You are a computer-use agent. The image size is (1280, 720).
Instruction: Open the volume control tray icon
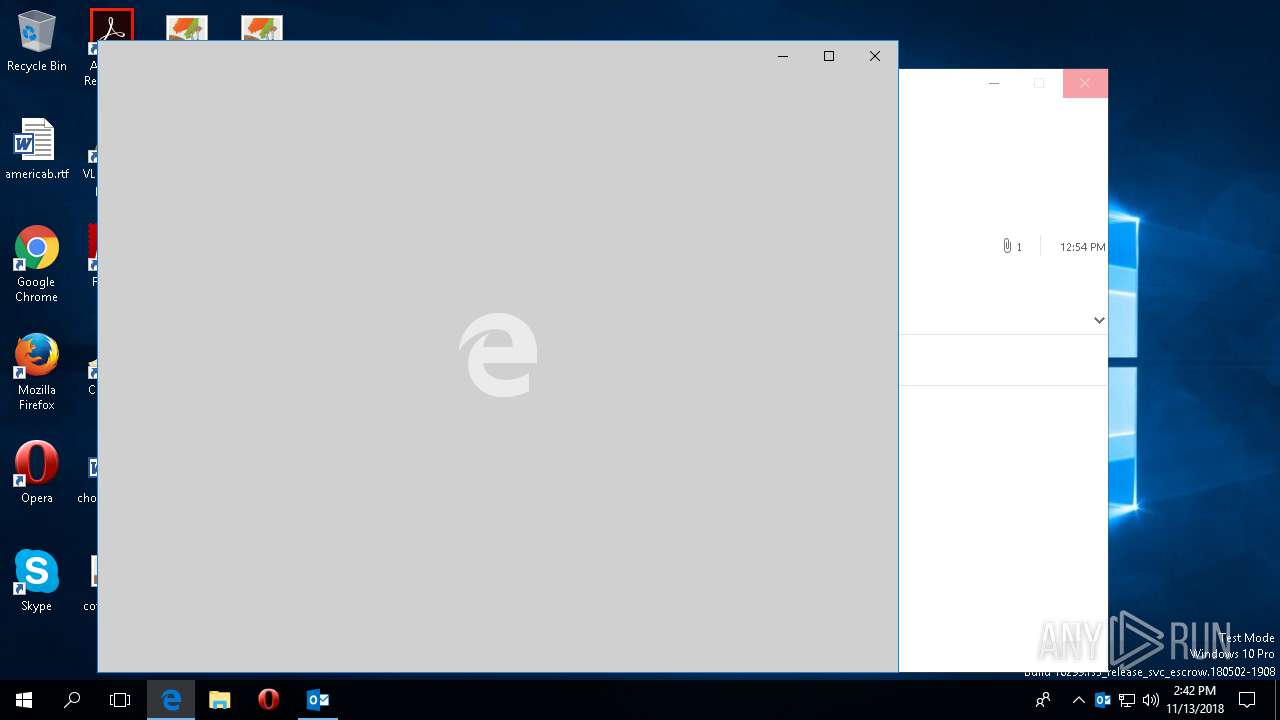tap(1151, 700)
